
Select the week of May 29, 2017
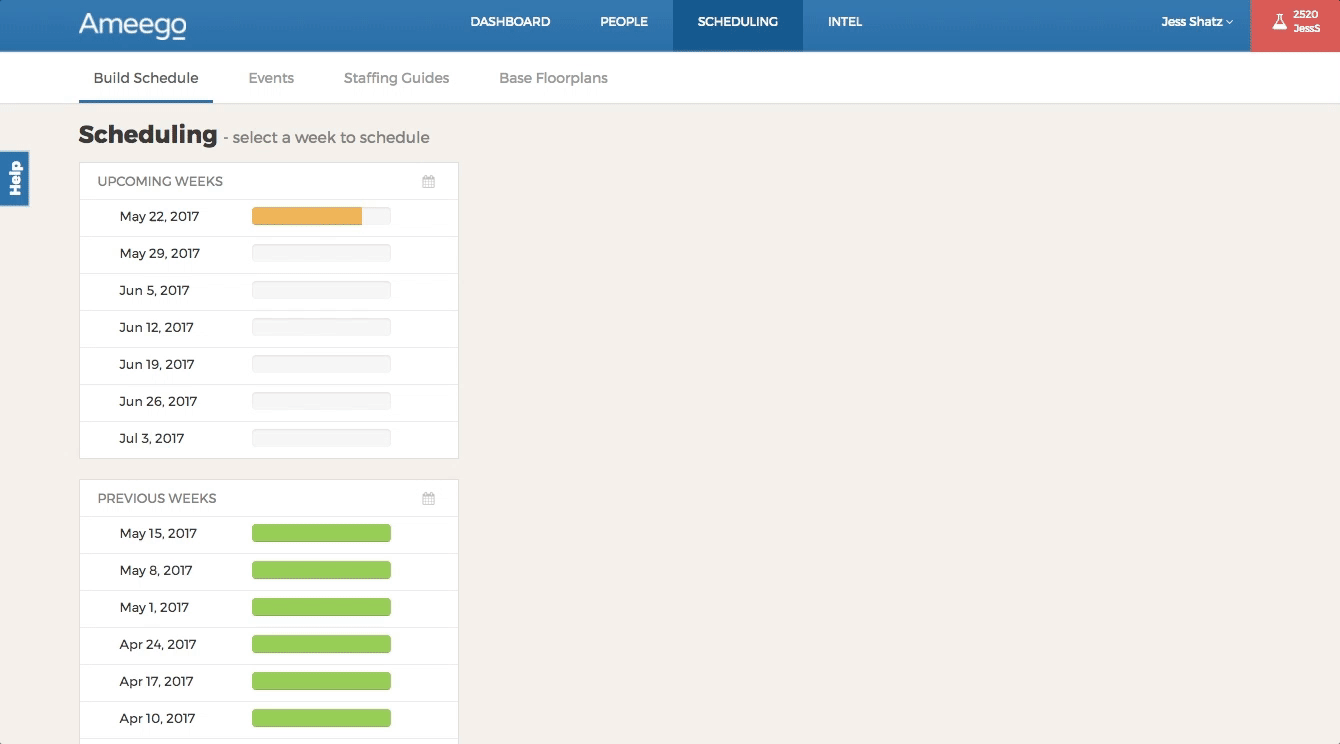269,254
